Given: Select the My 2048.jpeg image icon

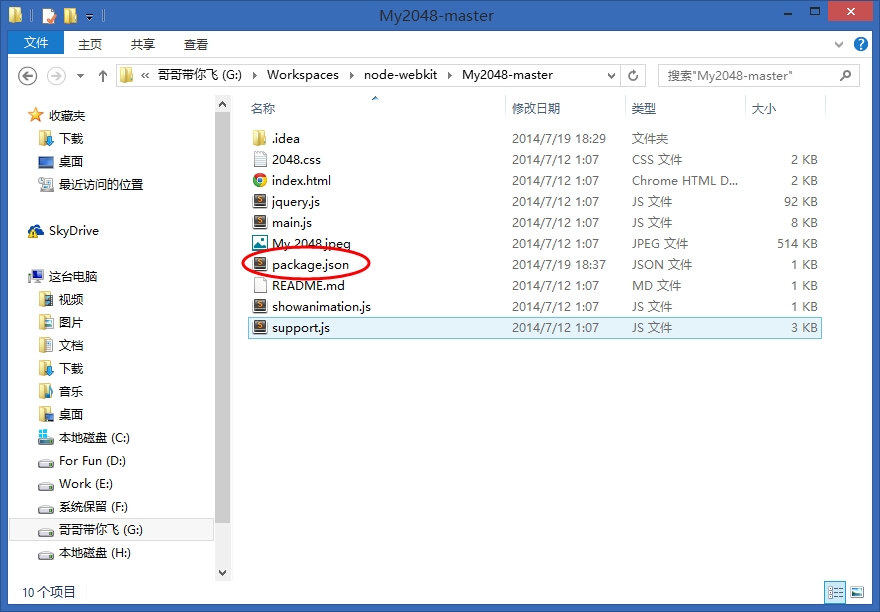Looking at the screenshot, I should pos(259,243).
